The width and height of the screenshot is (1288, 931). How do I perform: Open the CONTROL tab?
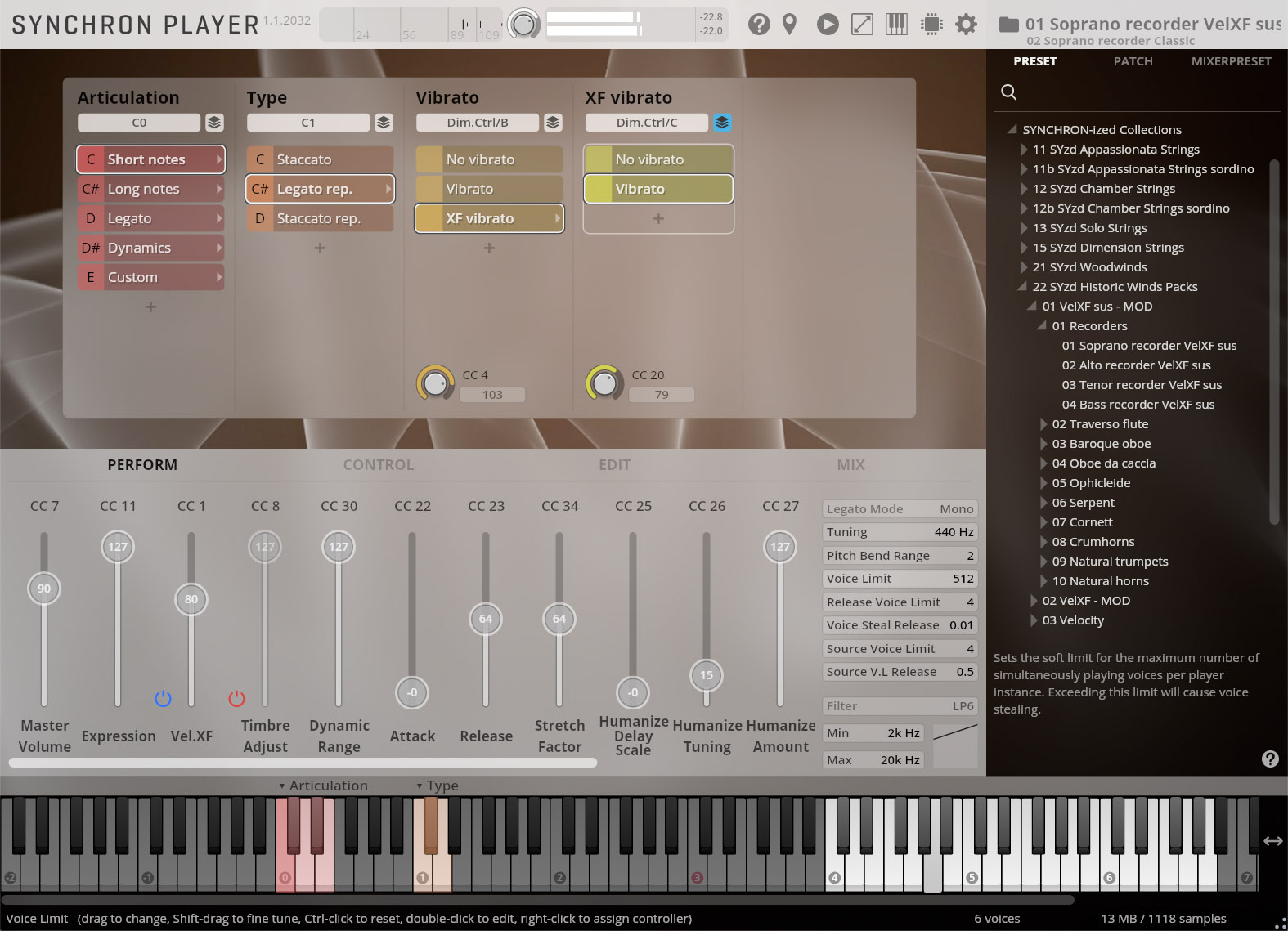(378, 464)
